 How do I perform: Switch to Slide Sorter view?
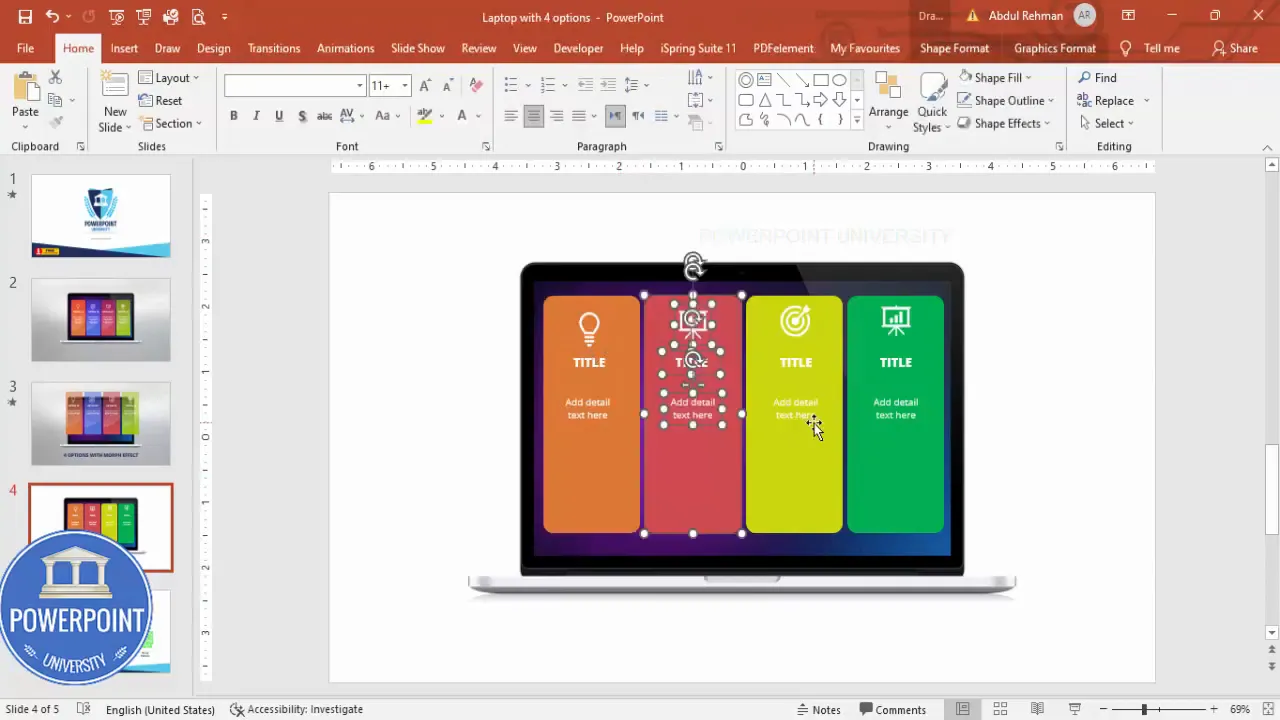(1000, 709)
